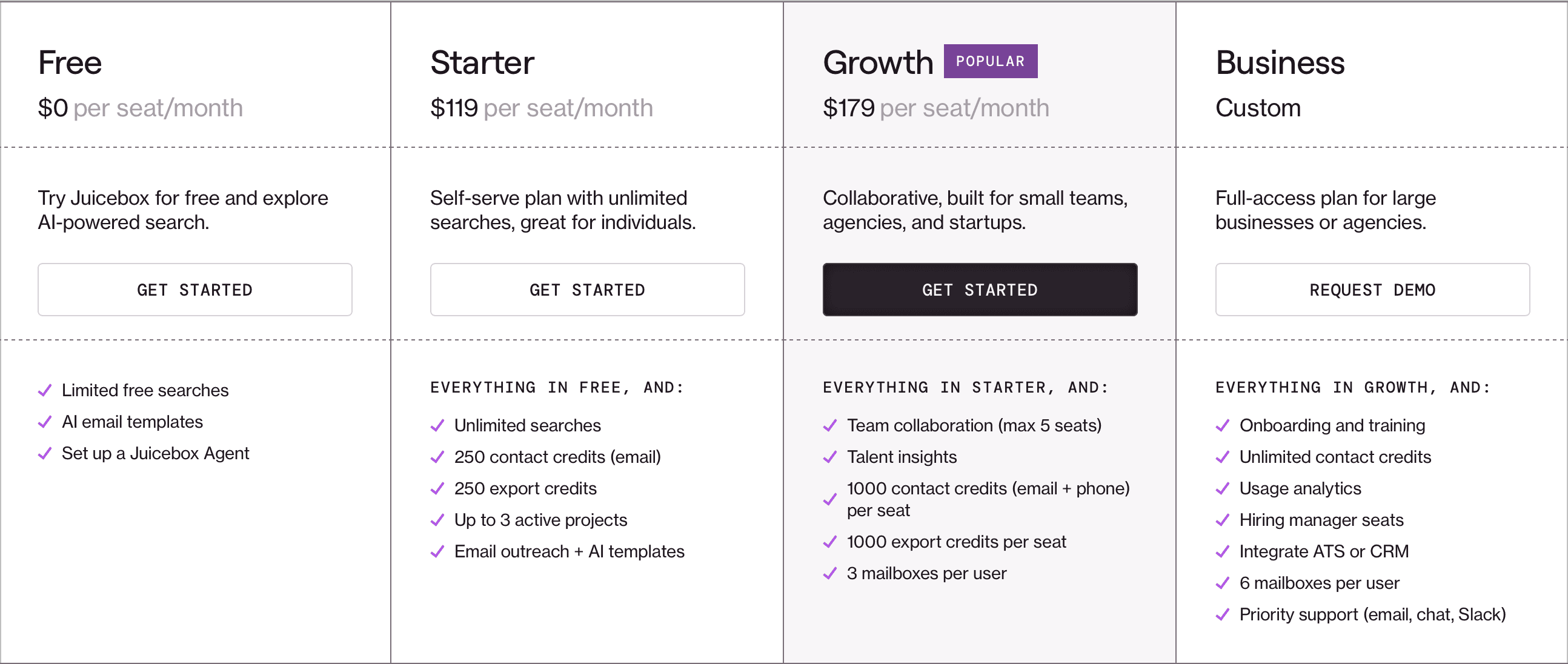Click checkmark beside 3 mailboxes per user

(829, 573)
